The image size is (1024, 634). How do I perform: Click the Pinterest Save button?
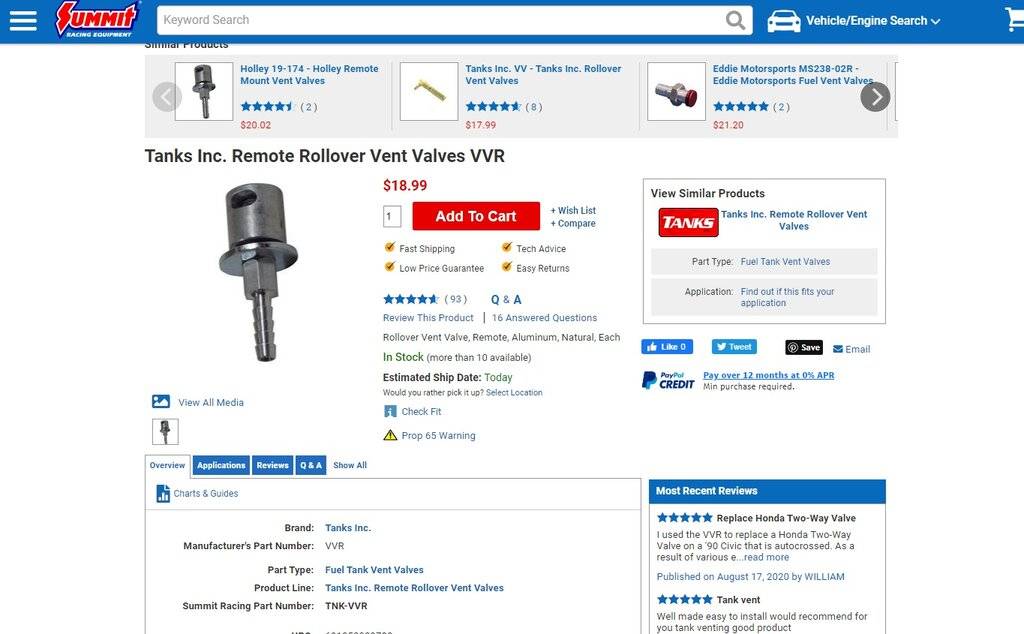tap(803, 348)
